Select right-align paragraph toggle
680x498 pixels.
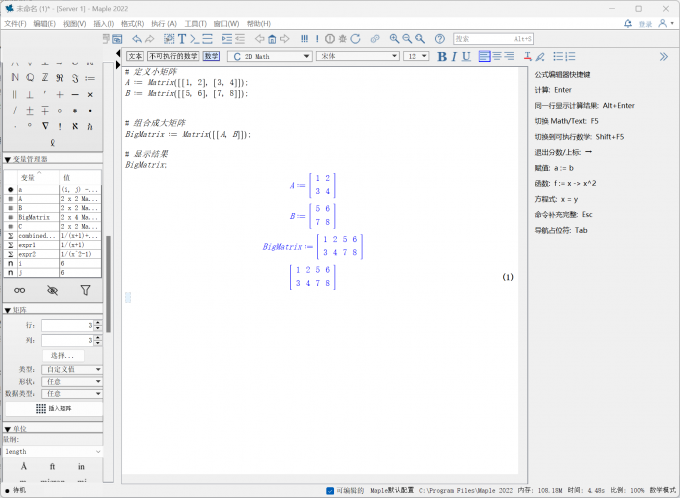[509, 56]
